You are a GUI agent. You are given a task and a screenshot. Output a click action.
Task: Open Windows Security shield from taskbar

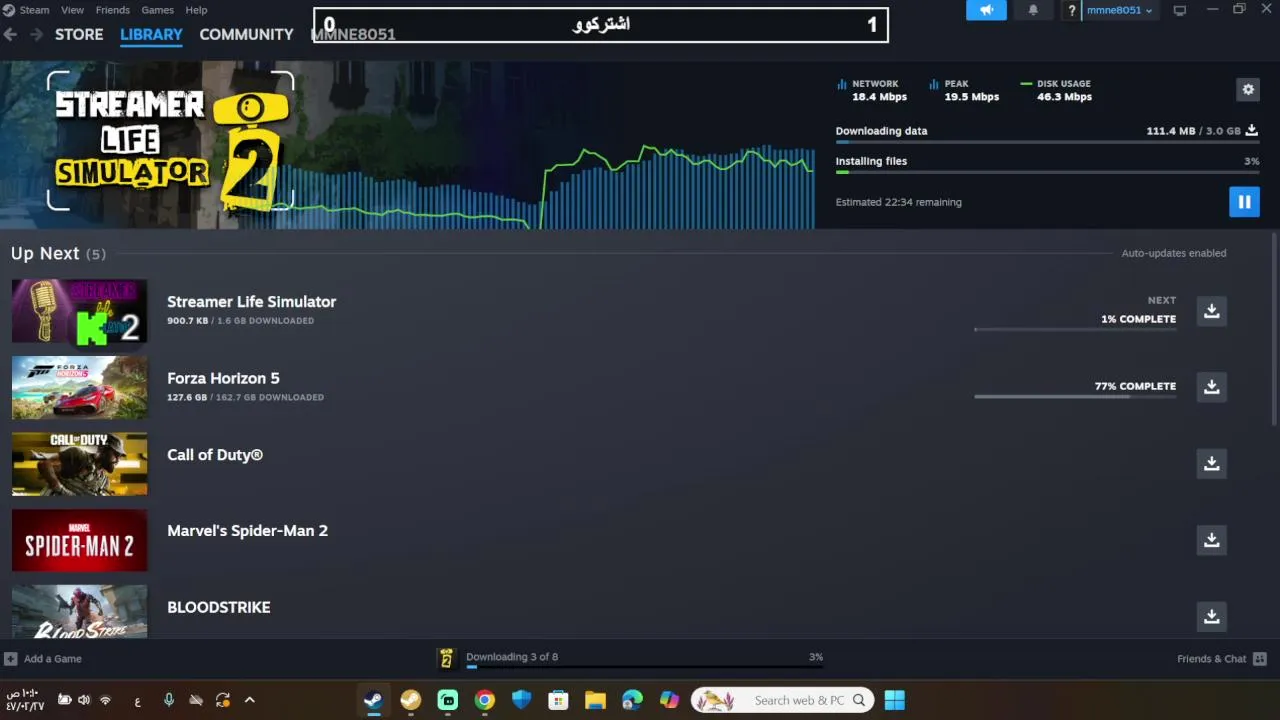[521, 700]
